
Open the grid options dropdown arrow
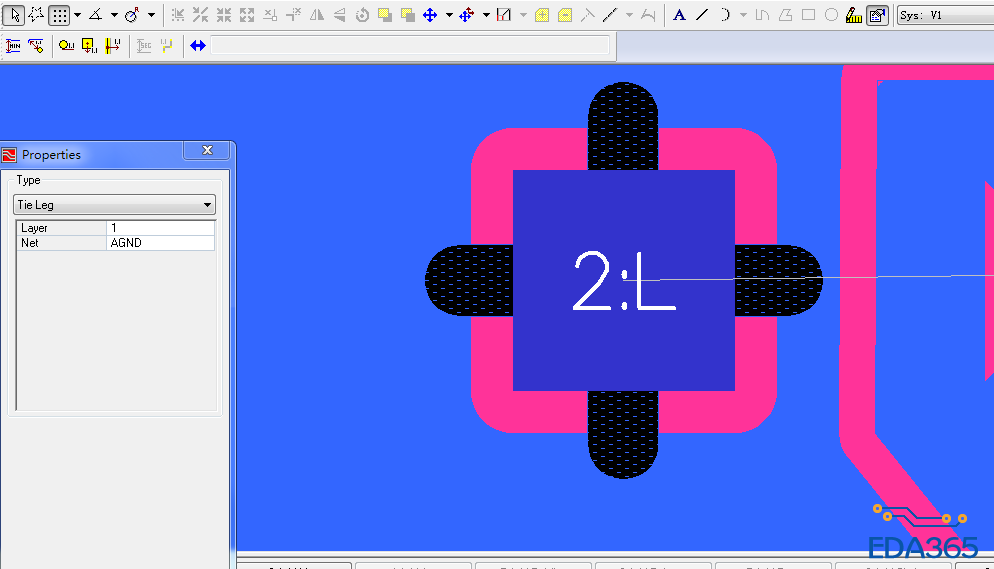coord(77,15)
